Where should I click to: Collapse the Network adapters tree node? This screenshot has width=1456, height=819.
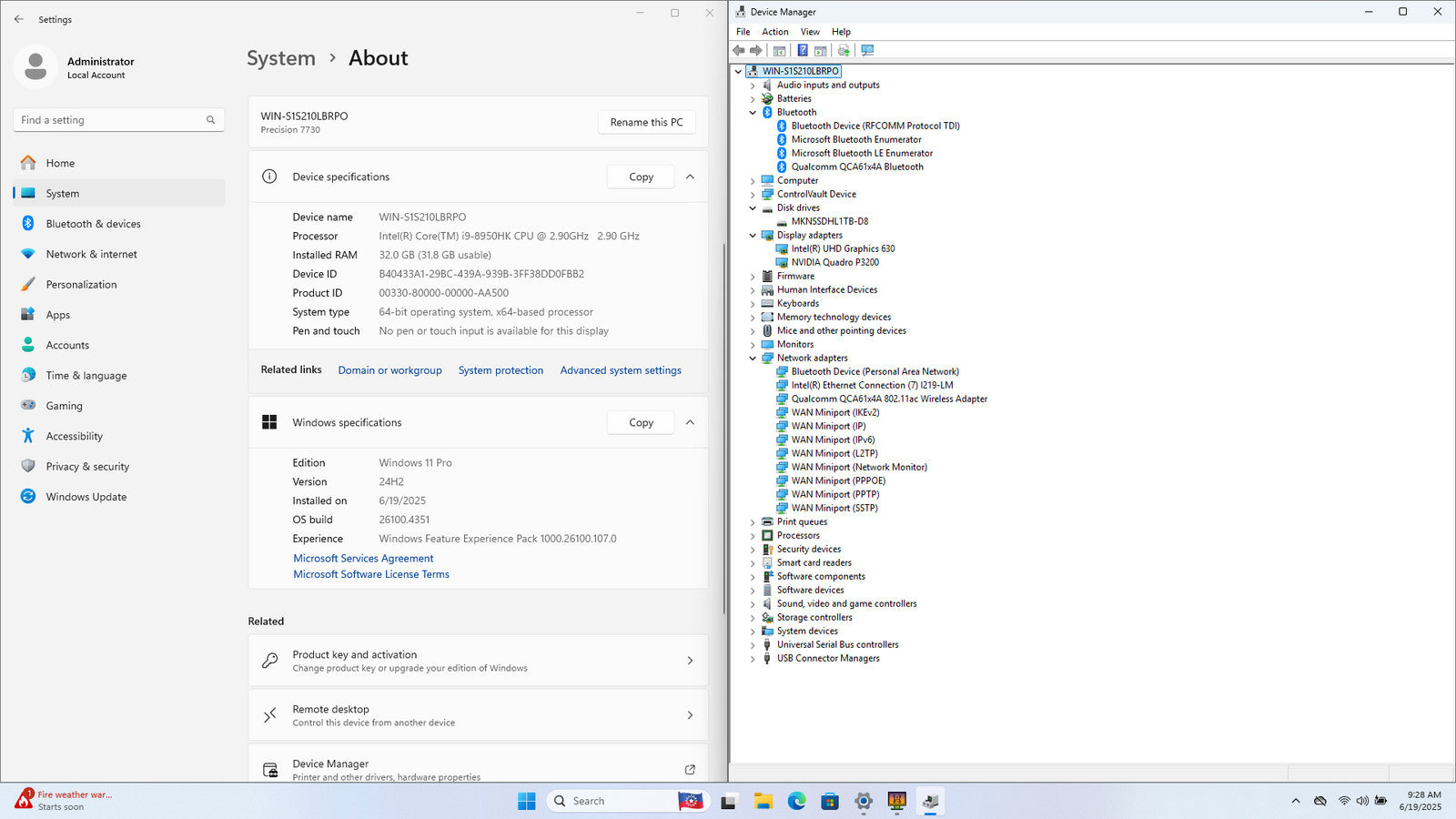point(753,359)
